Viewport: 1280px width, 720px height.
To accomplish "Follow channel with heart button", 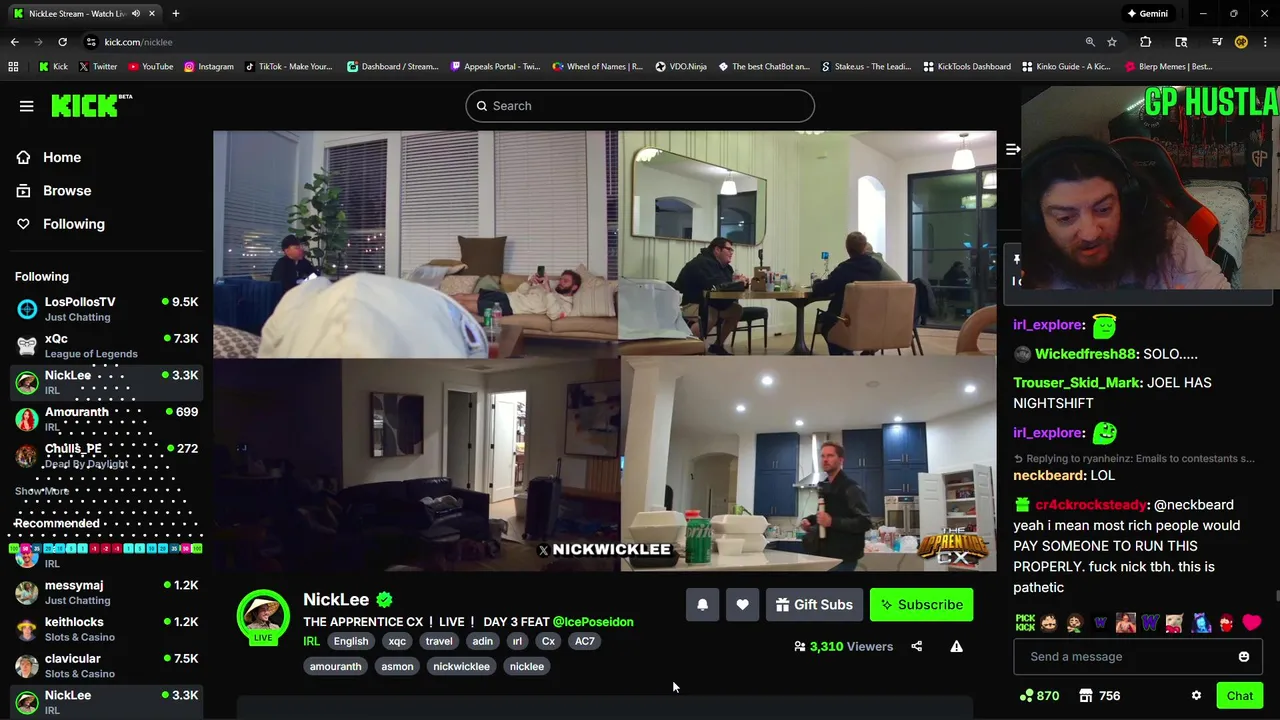I will coord(742,604).
